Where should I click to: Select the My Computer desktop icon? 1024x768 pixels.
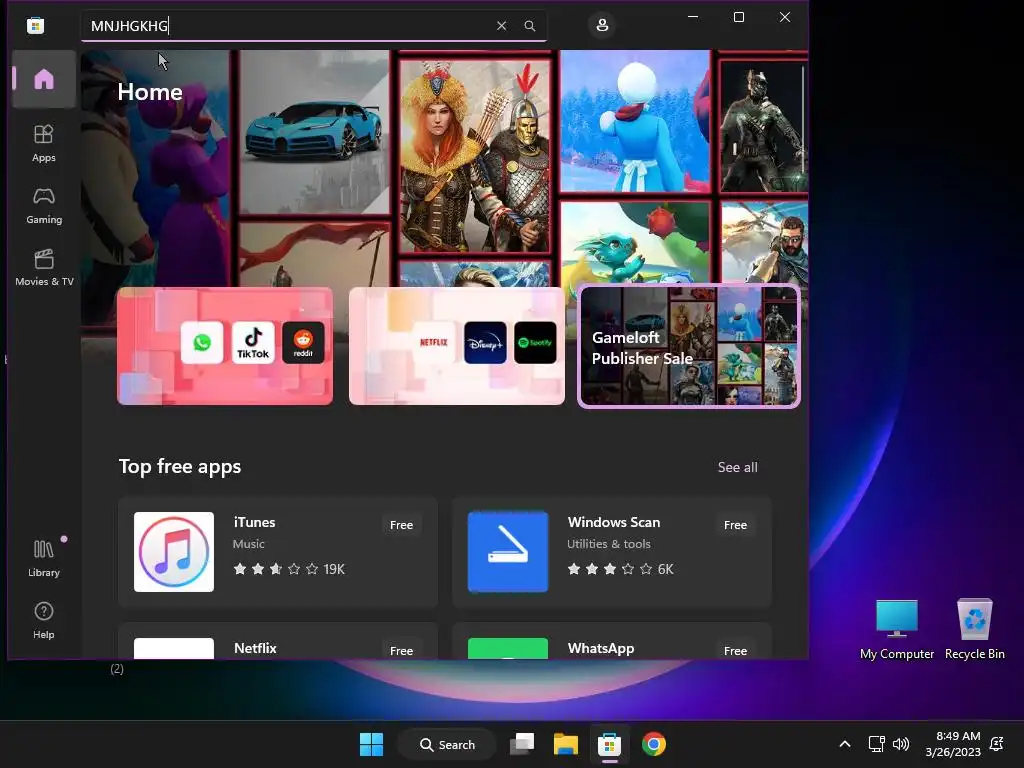point(897,630)
